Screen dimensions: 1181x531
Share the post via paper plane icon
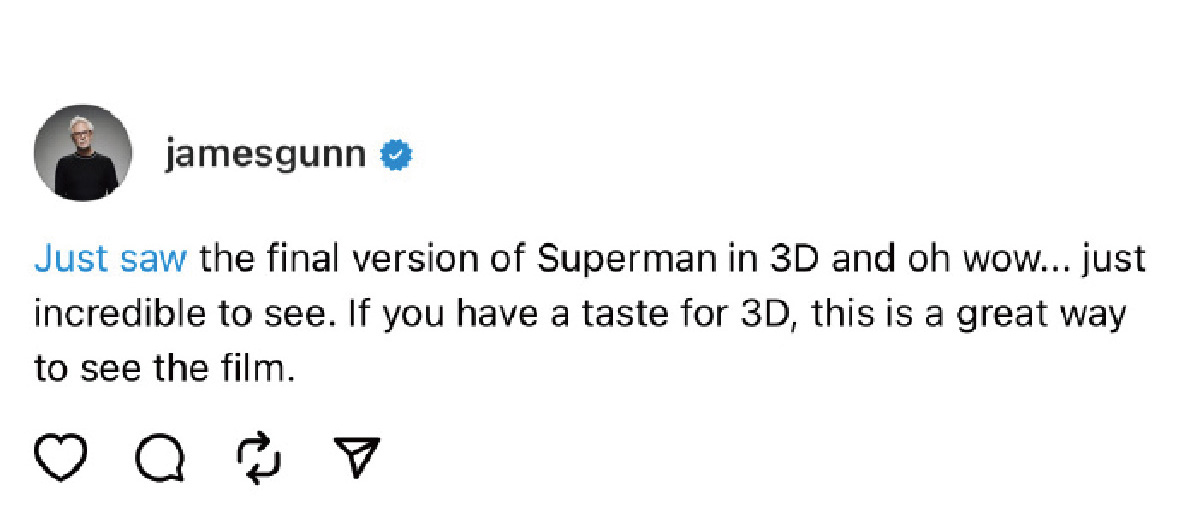[356, 457]
